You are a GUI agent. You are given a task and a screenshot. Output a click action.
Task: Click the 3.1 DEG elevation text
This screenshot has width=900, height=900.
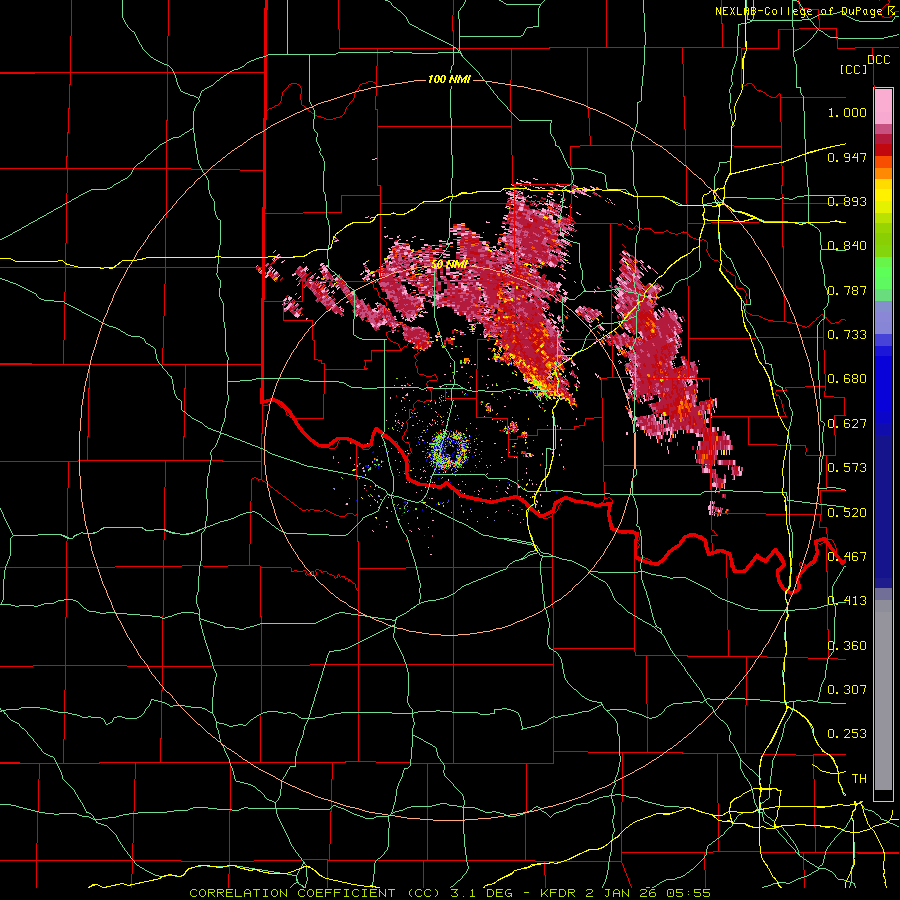pos(482,893)
